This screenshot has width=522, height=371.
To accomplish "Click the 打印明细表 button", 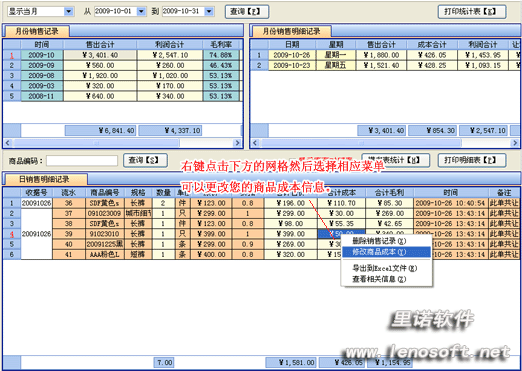I will point(472,160).
